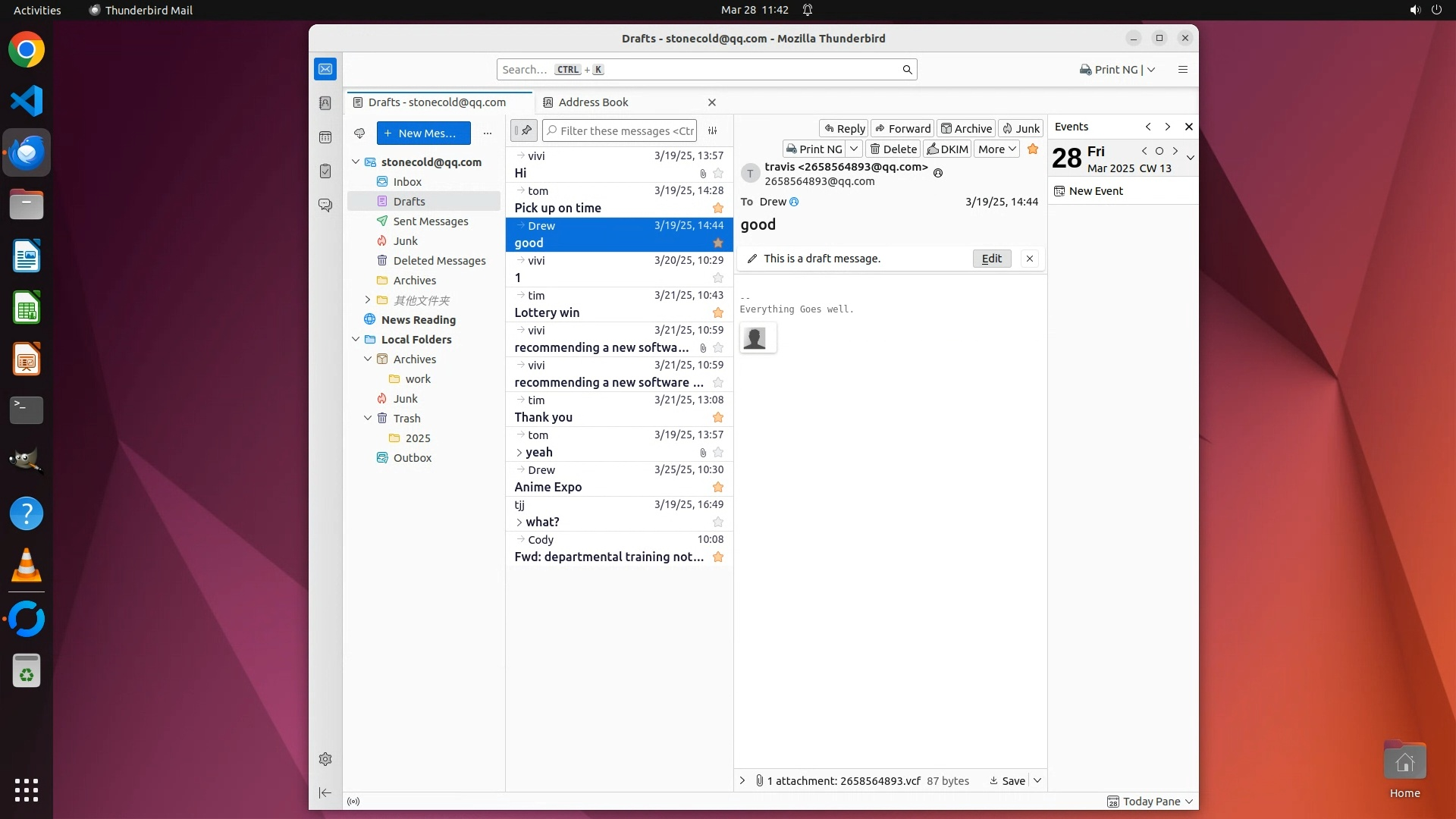This screenshot has width=1456, height=819.
Task: Open the Address Book spaces icon
Action: 325,103
